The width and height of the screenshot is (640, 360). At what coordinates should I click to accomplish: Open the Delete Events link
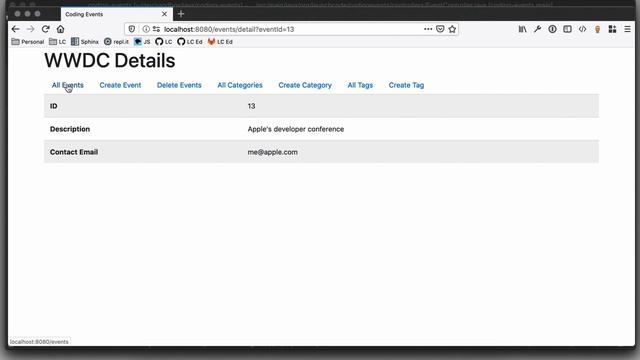coord(179,85)
